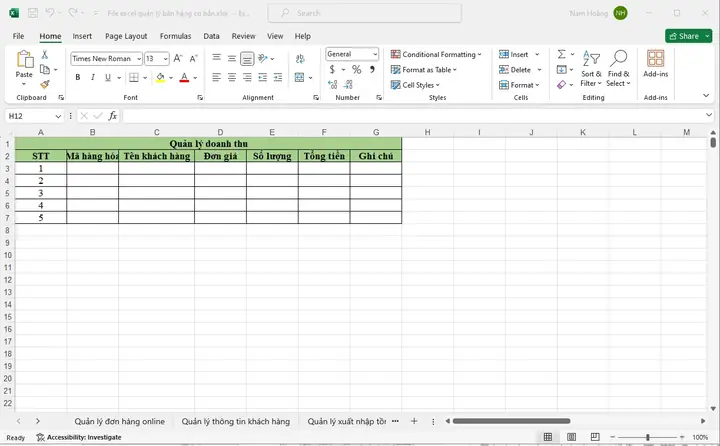
Task: Open Times New Roman font dropdown
Action: coord(139,59)
